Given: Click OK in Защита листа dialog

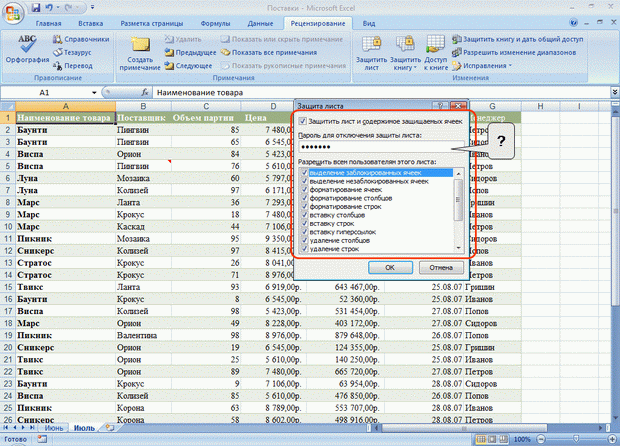Looking at the screenshot, I should tap(390, 267).
